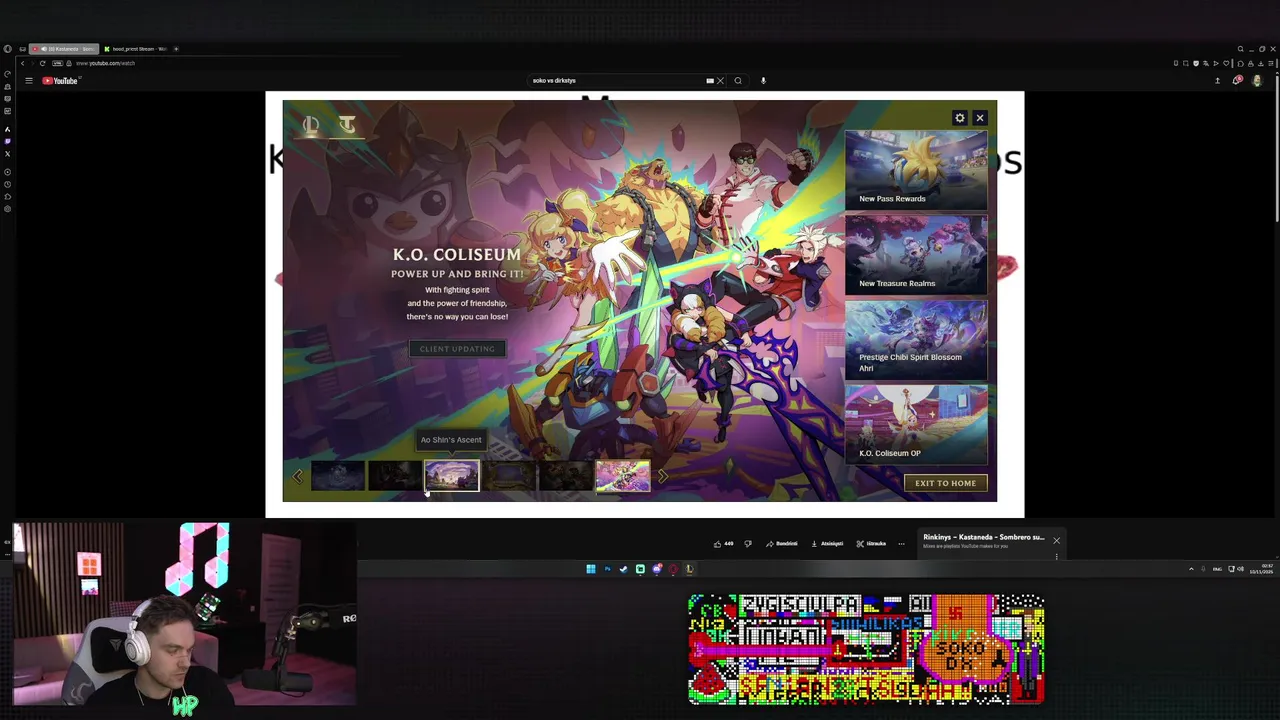The width and height of the screenshot is (1280, 720).
Task: Go to next carousel item with right arrow
Action: pyautogui.click(x=662, y=477)
